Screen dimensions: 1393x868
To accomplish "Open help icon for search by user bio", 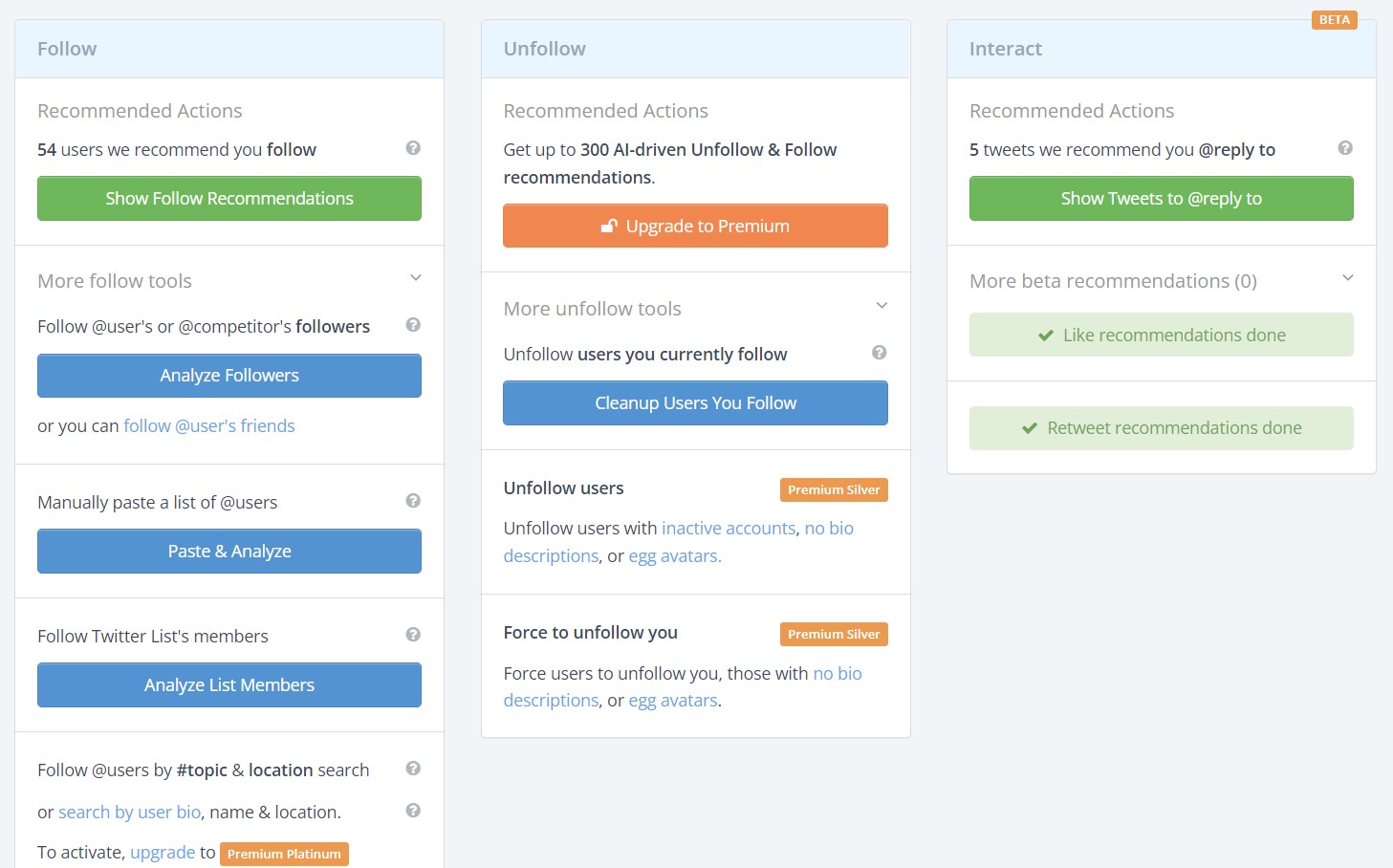I will 413,811.
